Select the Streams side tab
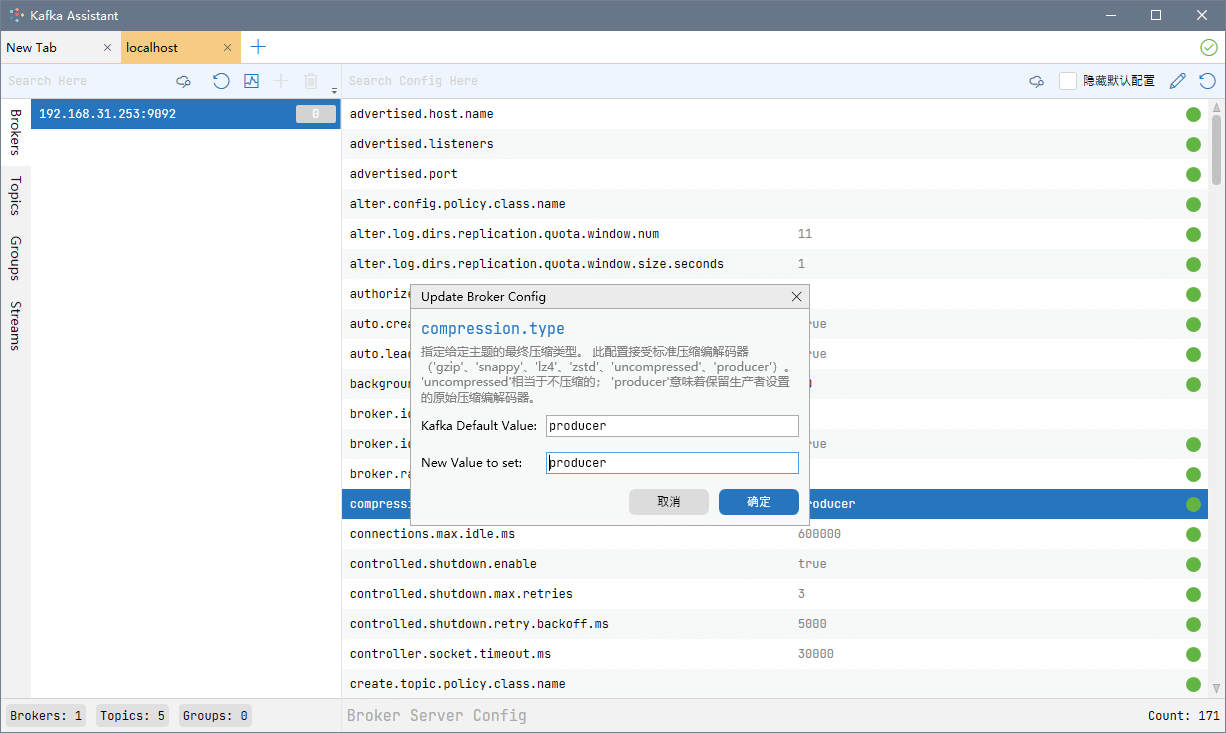The image size is (1226, 733). coord(15,325)
